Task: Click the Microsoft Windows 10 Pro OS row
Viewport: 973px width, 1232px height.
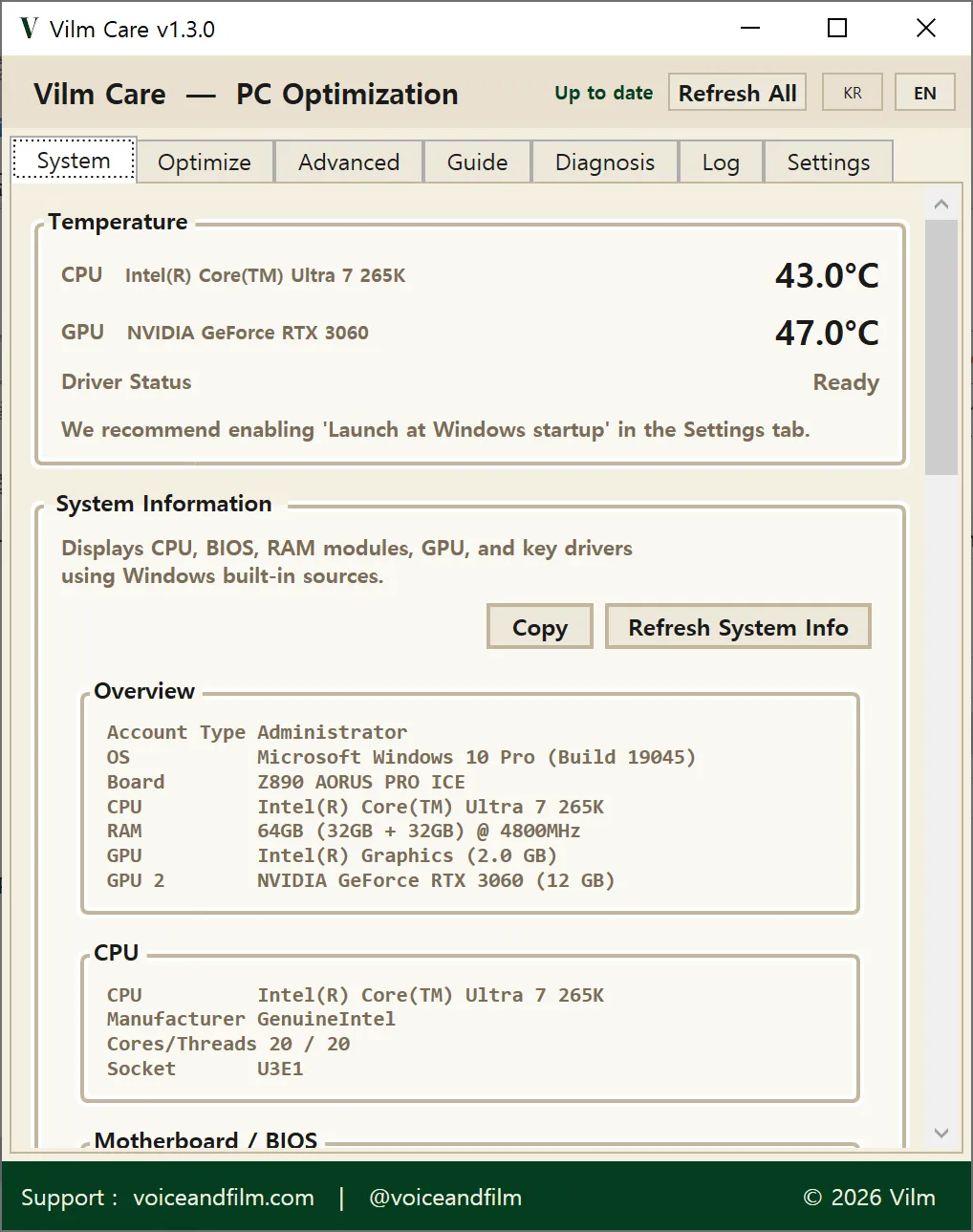Action: click(x=401, y=757)
